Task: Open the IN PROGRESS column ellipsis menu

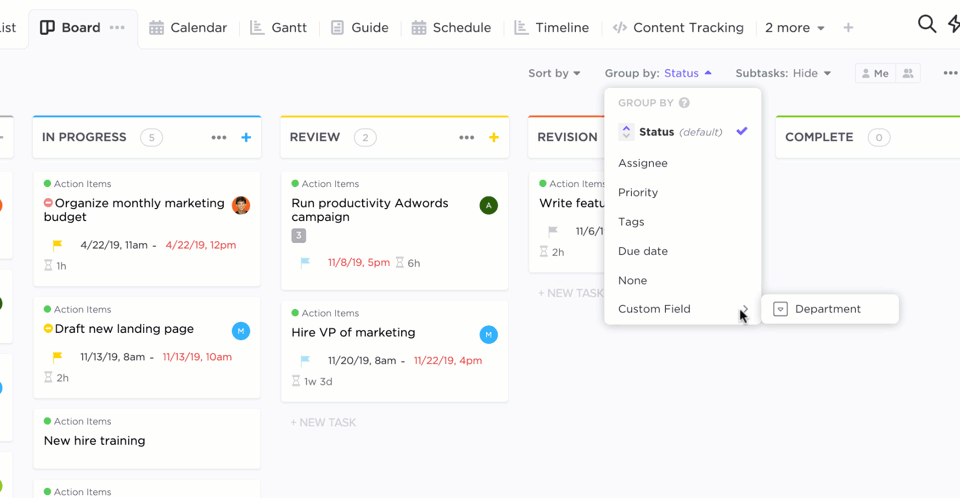Action: click(x=219, y=137)
